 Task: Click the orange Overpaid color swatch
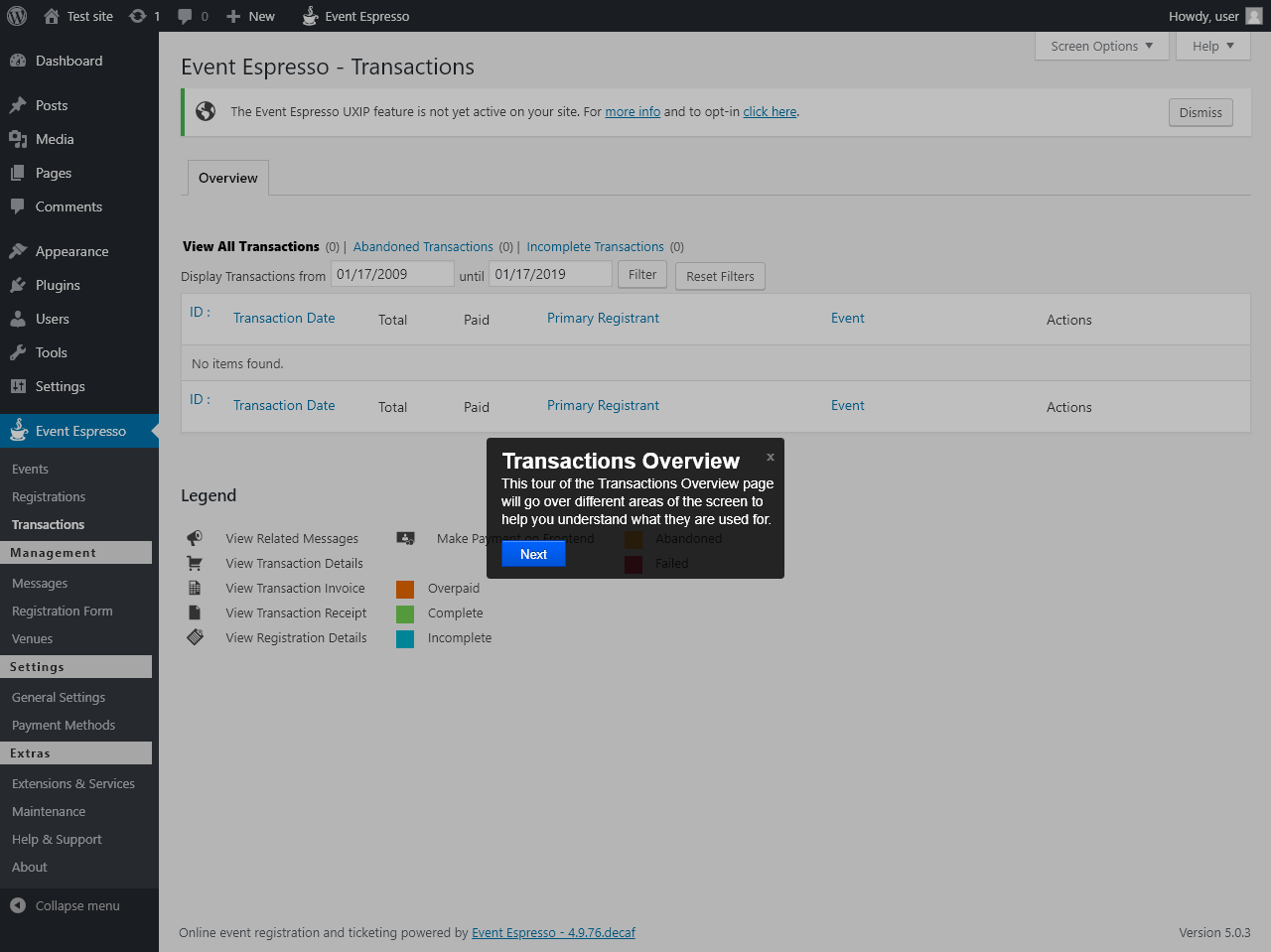(405, 589)
